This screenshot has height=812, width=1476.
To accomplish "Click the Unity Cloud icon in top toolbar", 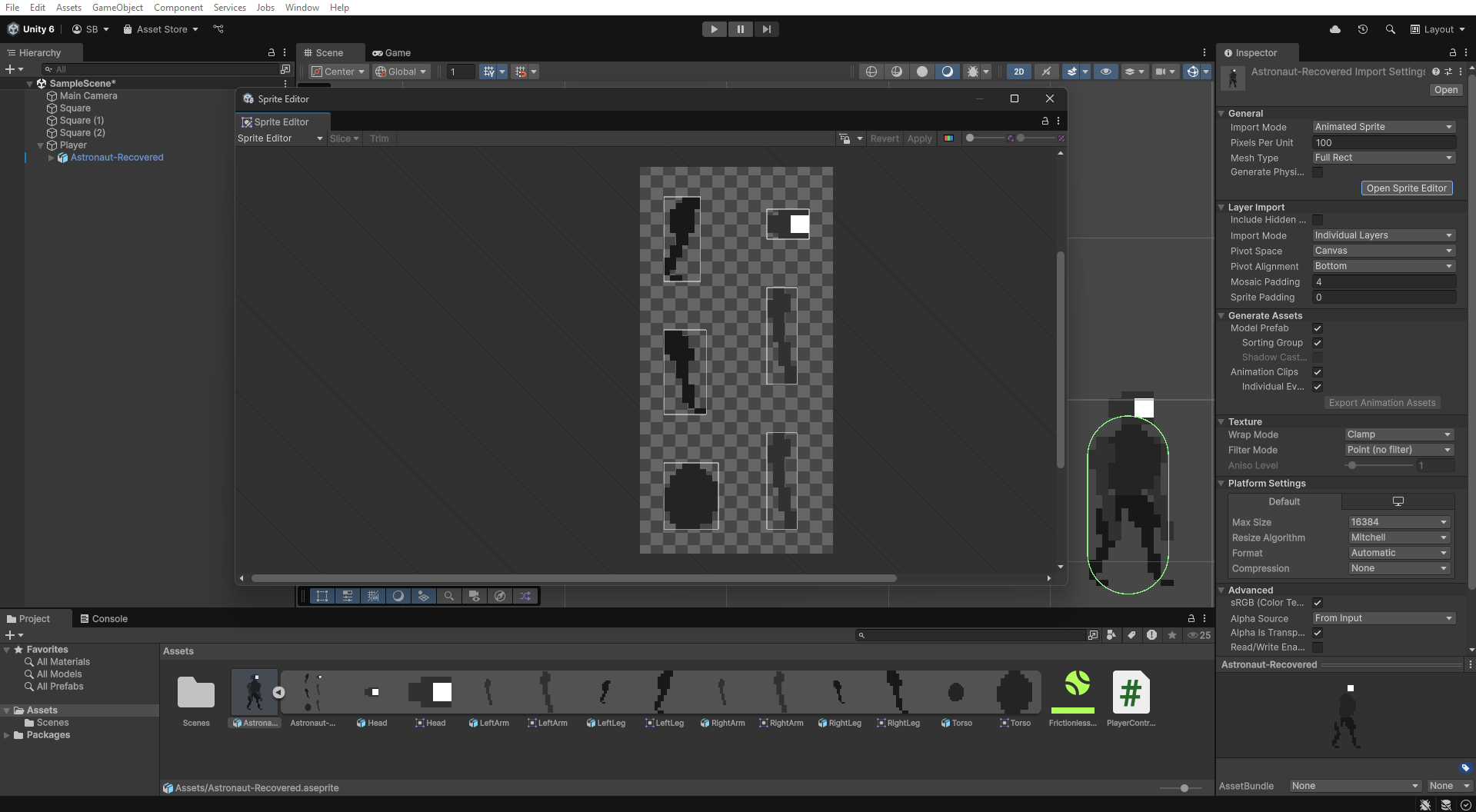I will coord(1334,29).
